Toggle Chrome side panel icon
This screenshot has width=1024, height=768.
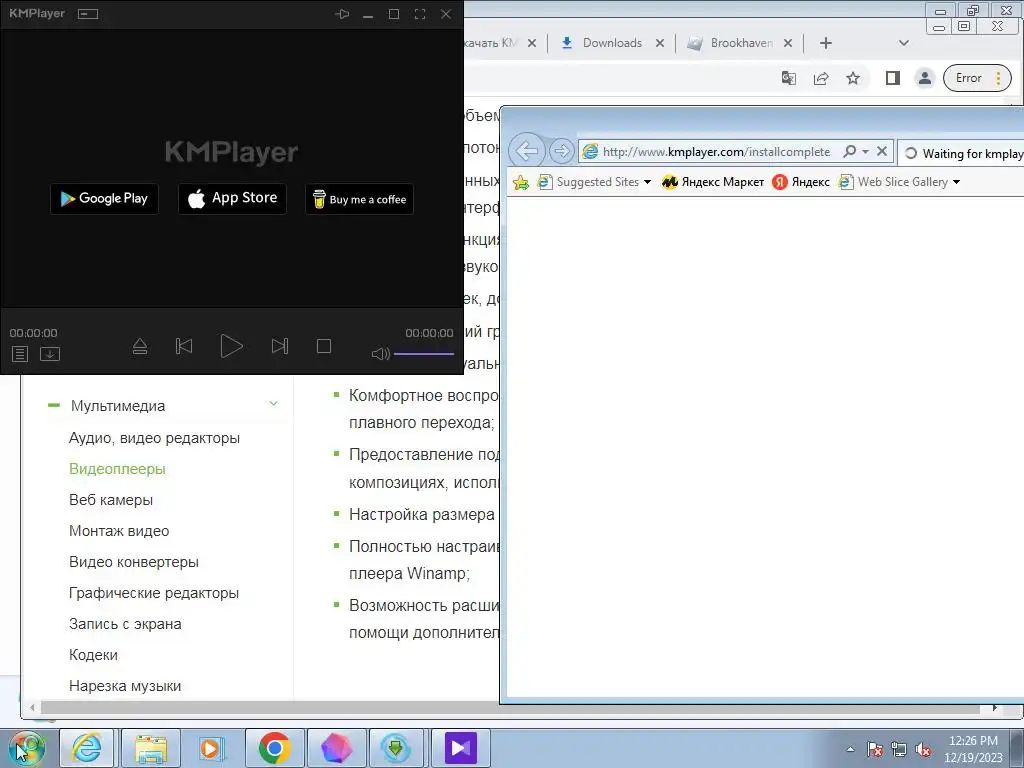pyautogui.click(x=893, y=78)
